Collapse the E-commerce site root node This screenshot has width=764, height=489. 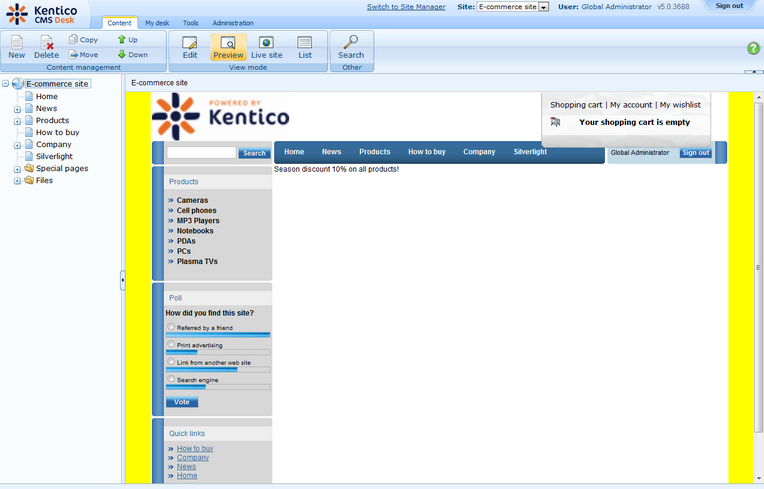click(x=5, y=84)
